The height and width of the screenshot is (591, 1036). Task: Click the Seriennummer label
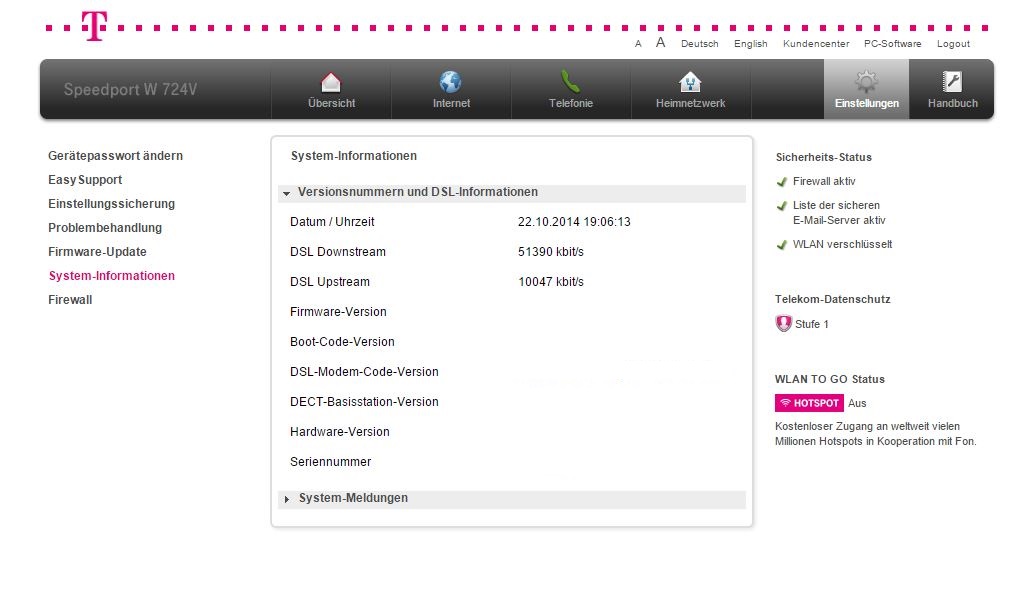[x=330, y=462]
